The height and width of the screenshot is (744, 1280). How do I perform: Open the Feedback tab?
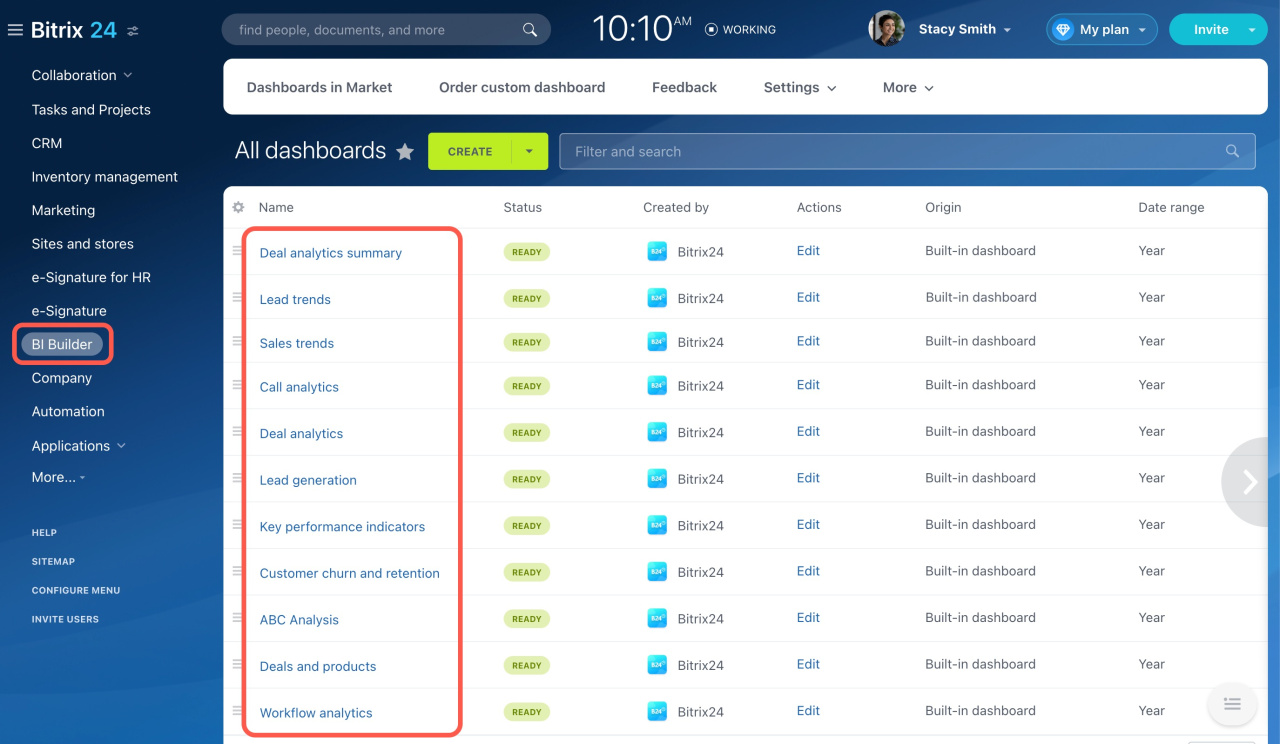684,88
